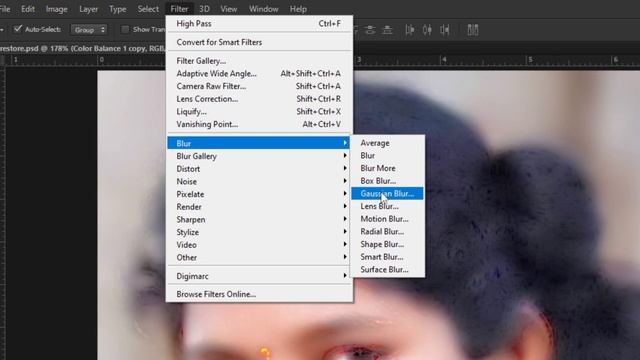Expand the Blur Gallery submenu
Image resolution: width=640 pixels, height=360 pixels.
coord(259,156)
